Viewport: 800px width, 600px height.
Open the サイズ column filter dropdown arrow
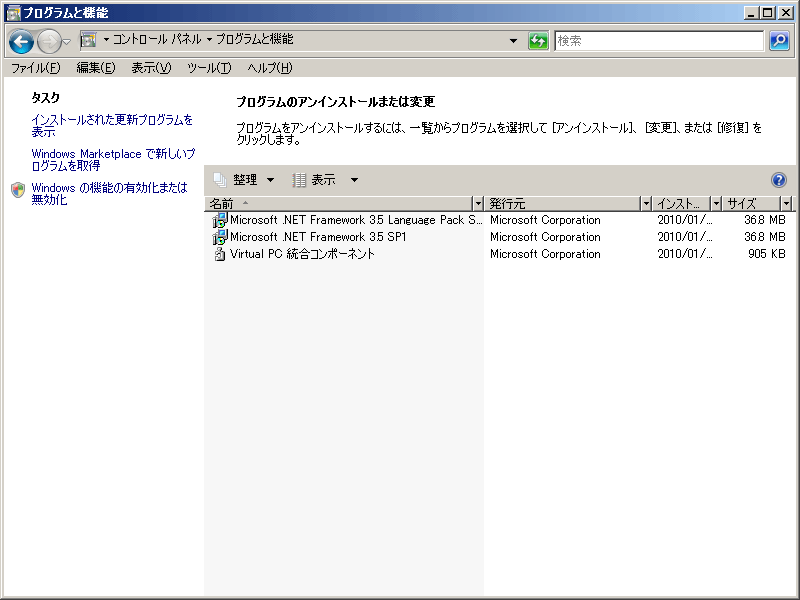(x=787, y=204)
